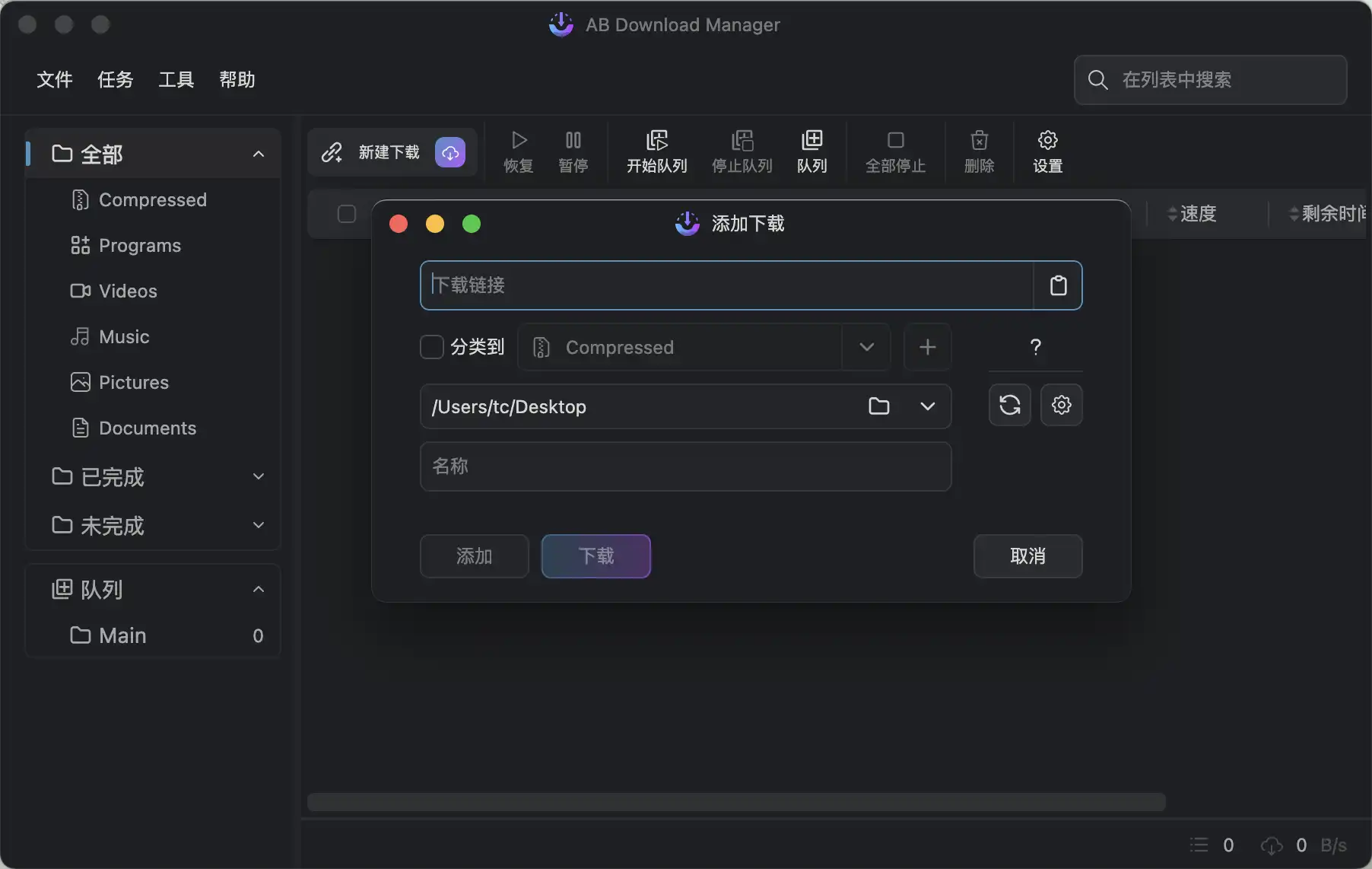This screenshot has width=1372, height=869.
Task: Start the queue with 开始队列
Action: click(657, 151)
